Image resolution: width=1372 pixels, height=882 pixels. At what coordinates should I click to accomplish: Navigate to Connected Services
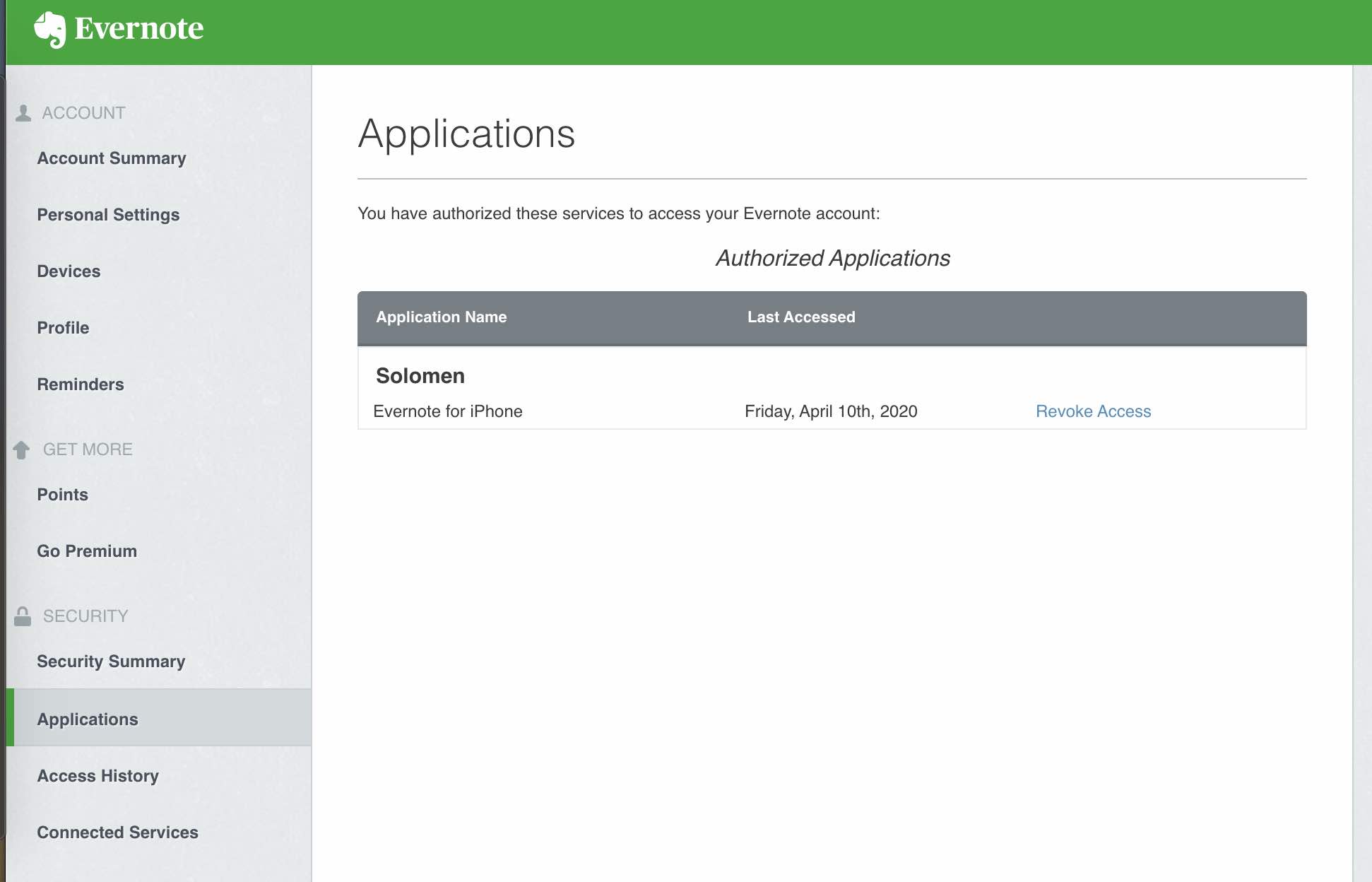coord(117,831)
